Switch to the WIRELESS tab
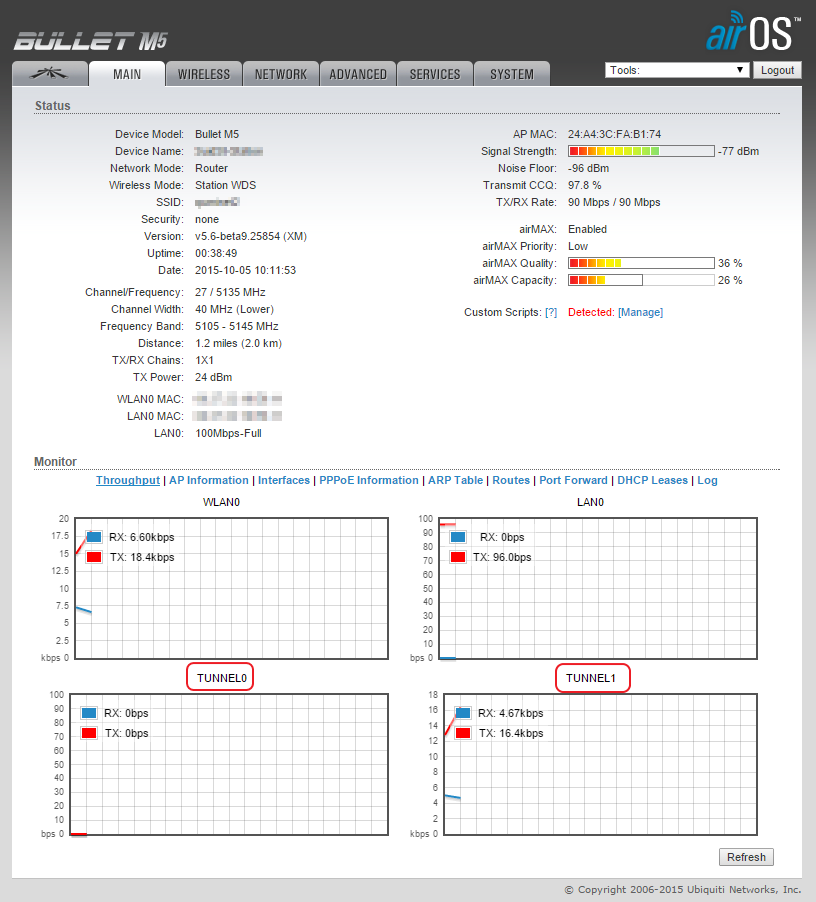Image resolution: width=816 pixels, height=902 pixels. [x=203, y=73]
